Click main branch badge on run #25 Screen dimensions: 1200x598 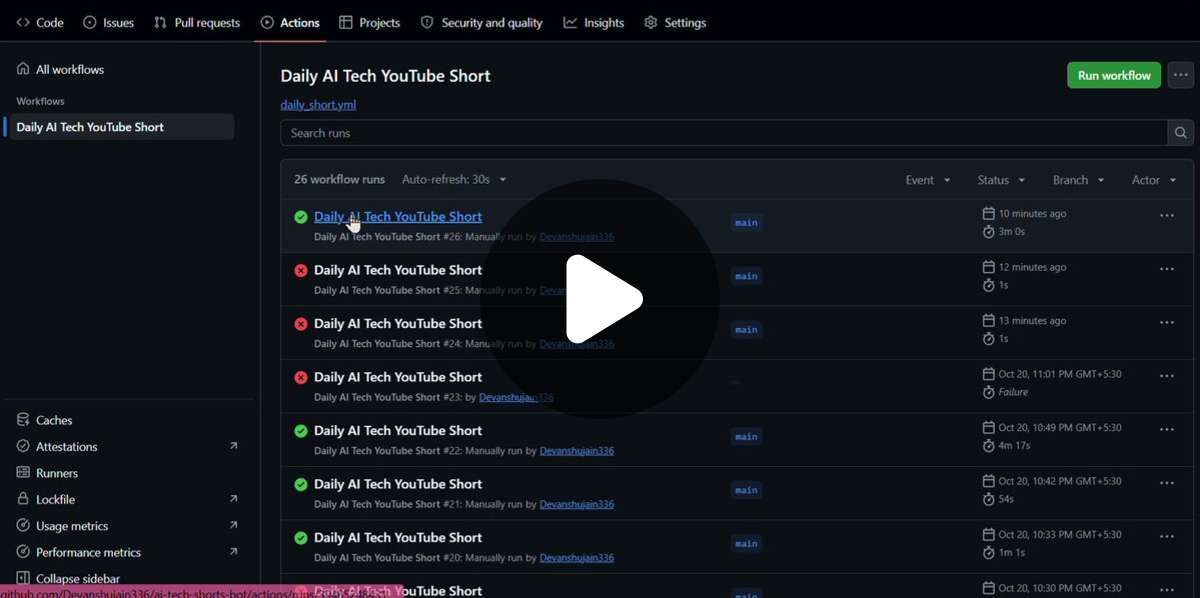[x=746, y=276]
